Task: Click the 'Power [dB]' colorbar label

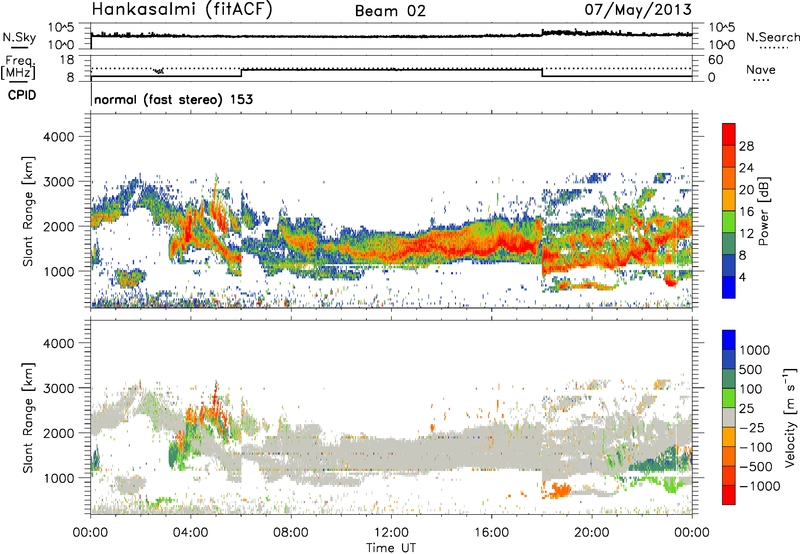Action: (x=763, y=211)
